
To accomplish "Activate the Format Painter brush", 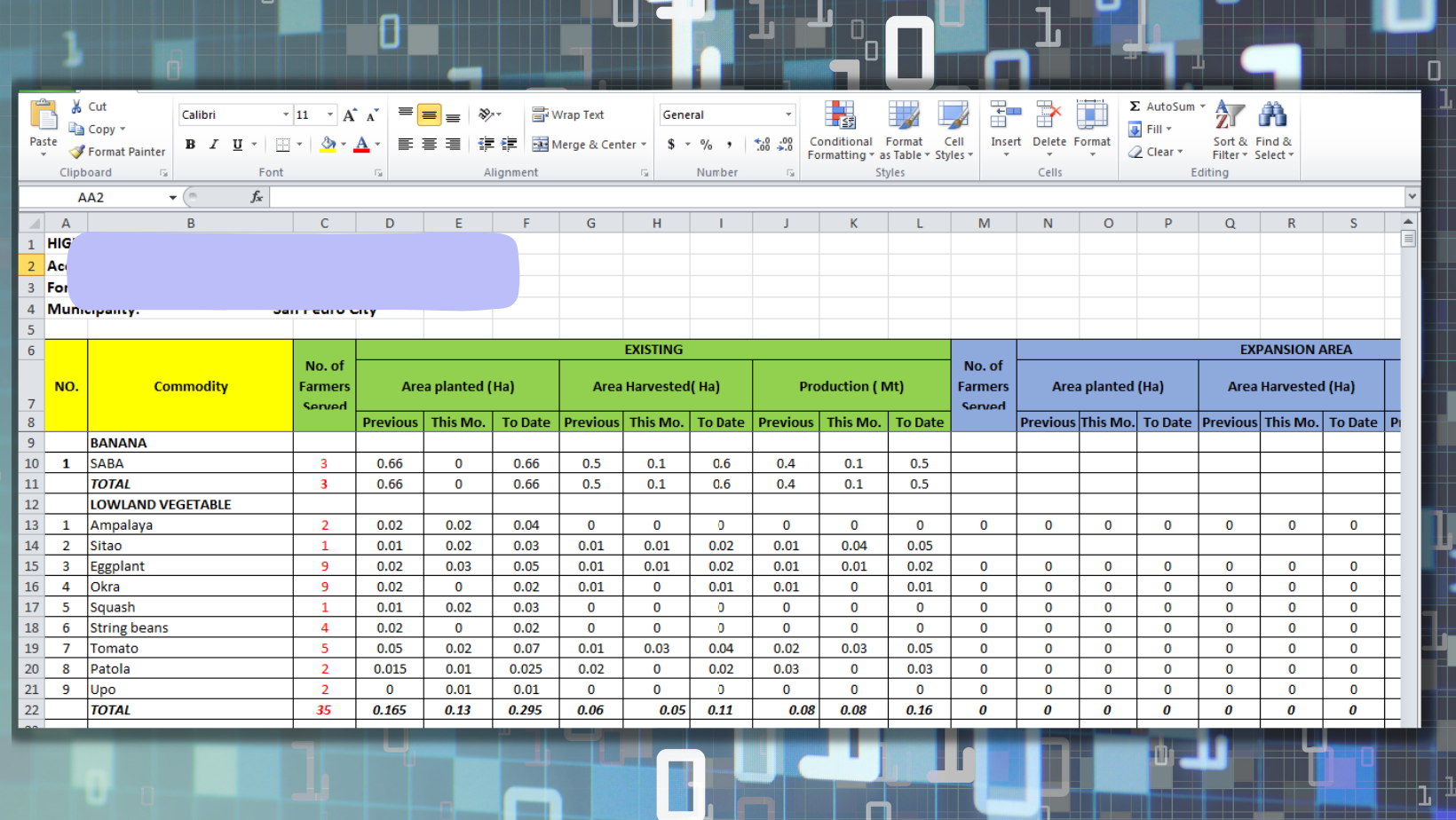I will 77,152.
